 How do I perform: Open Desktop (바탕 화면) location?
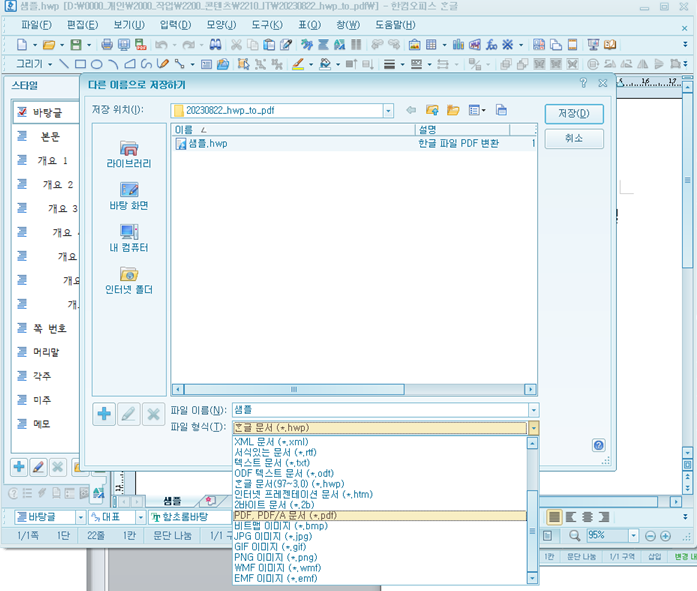pos(128,196)
